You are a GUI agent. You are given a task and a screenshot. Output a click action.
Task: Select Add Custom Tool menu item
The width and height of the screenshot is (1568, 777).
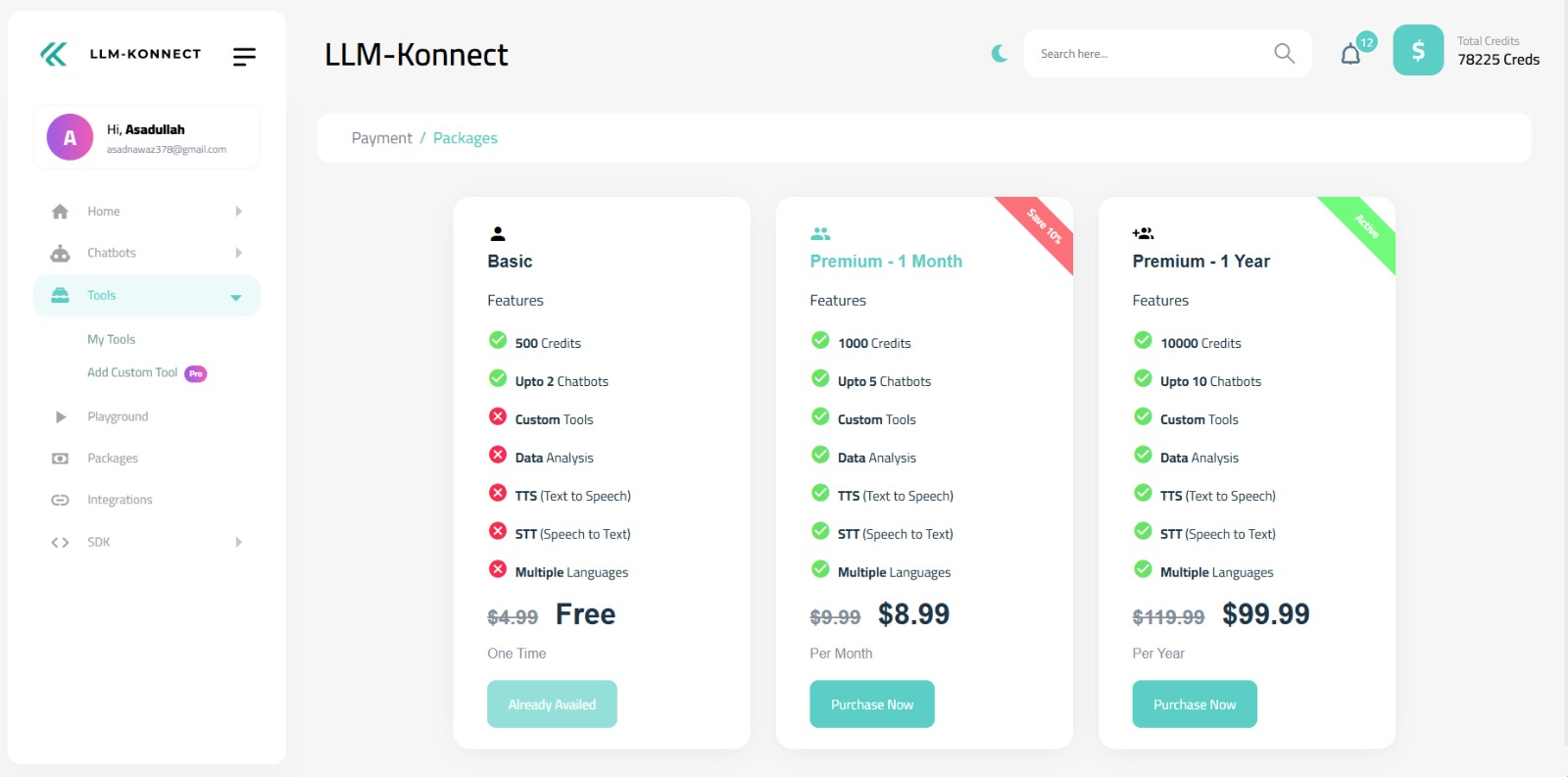(132, 372)
